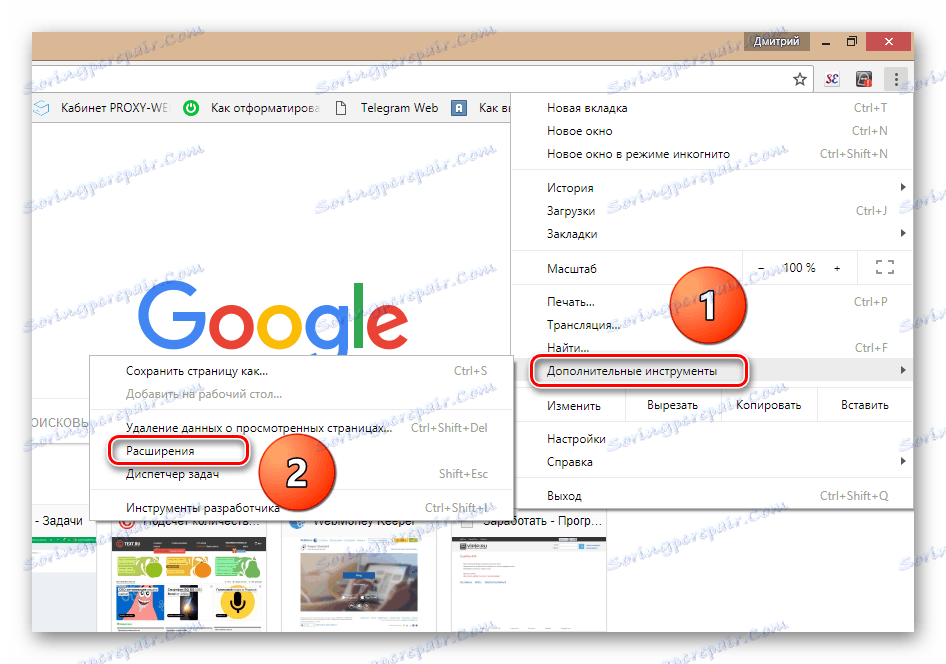Open Кабинет PROXY-WE bookmark

click(x=101, y=108)
